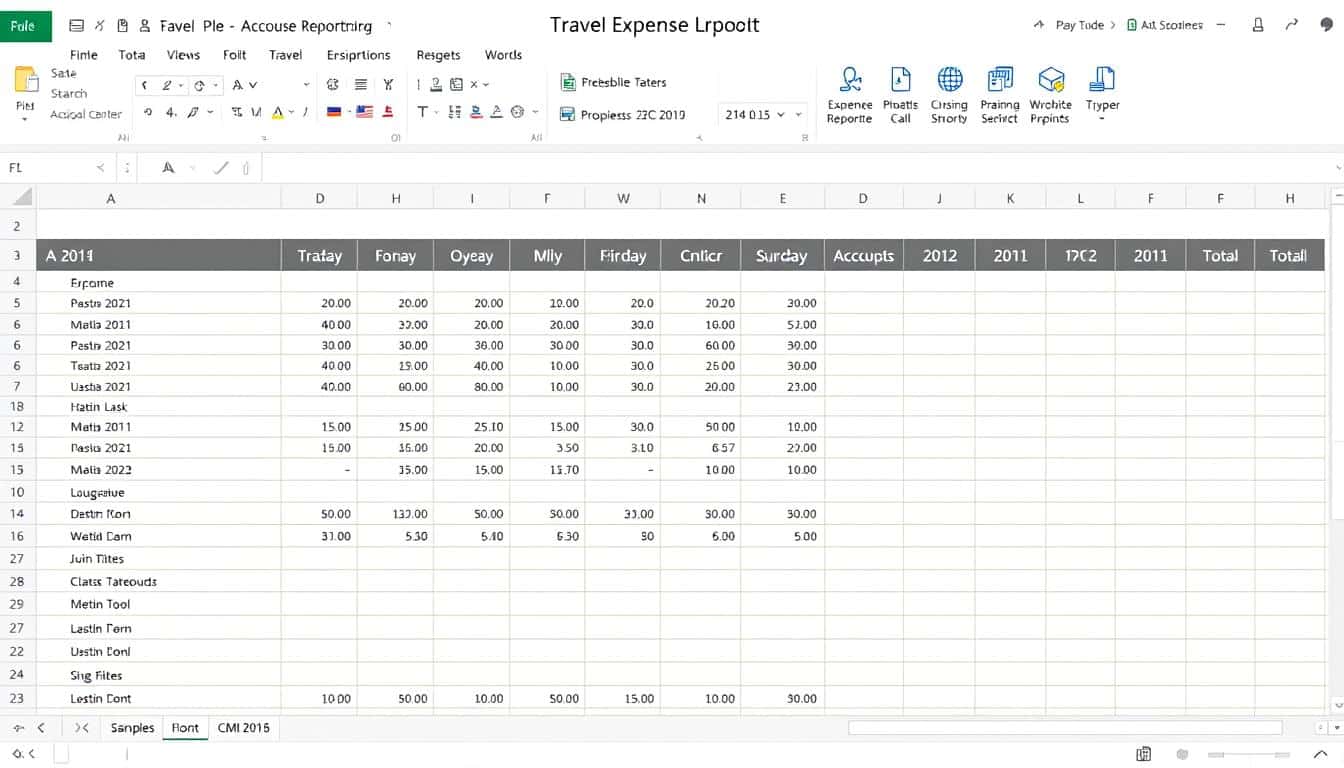The image size is (1344, 768).
Task: Open the green File tab
Action: pyautogui.click(x=24, y=26)
